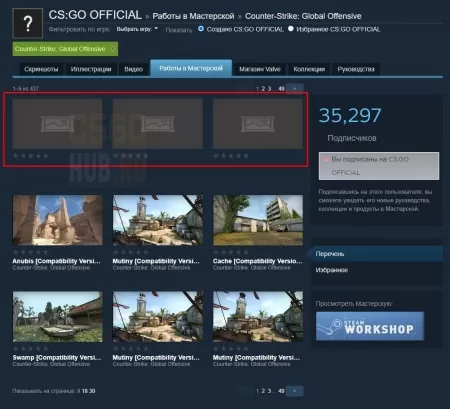Show 9 items per page

pyautogui.click(x=79, y=391)
